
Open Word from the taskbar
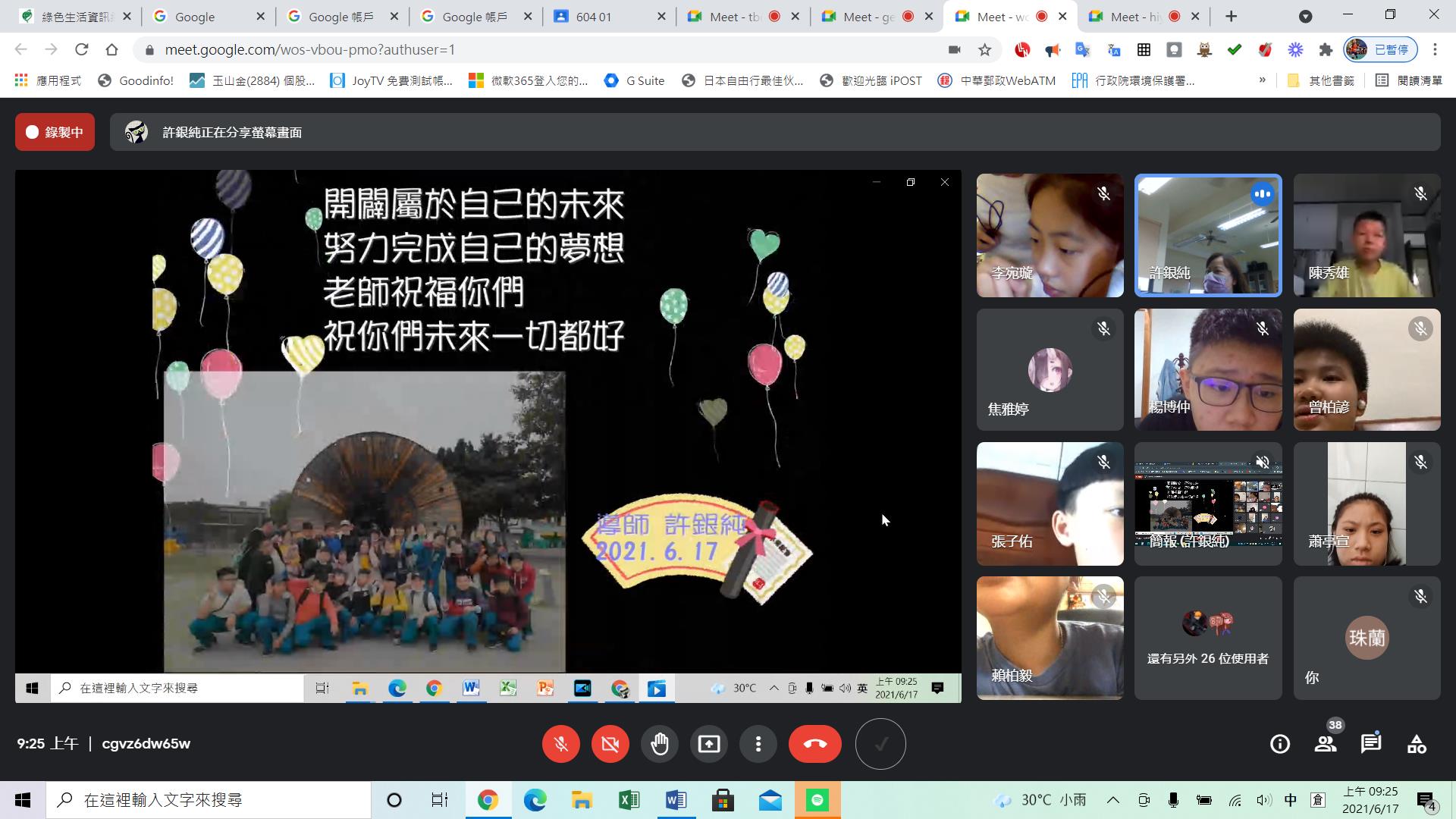pos(676,800)
